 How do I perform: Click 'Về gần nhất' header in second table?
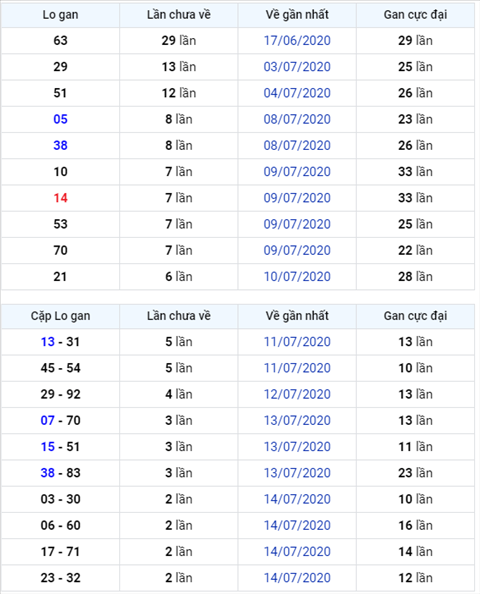coord(297,316)
